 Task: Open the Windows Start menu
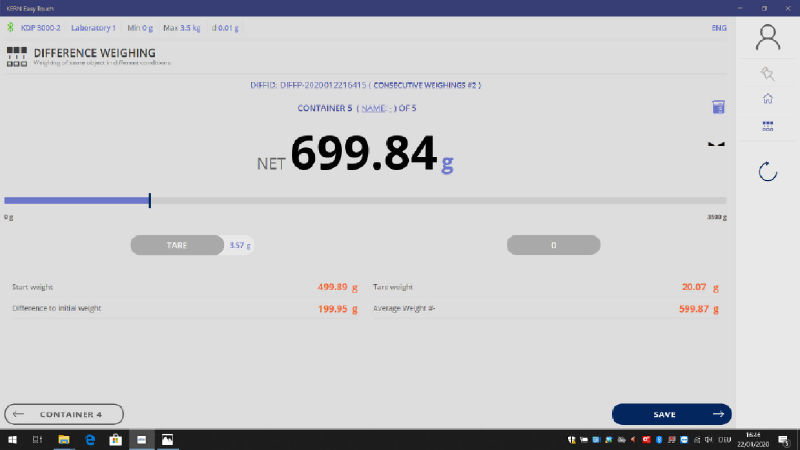(11, 439)
